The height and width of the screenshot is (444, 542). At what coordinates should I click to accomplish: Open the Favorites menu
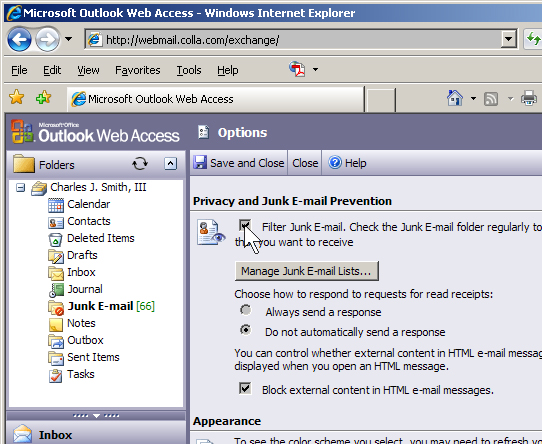click(138, 70)
